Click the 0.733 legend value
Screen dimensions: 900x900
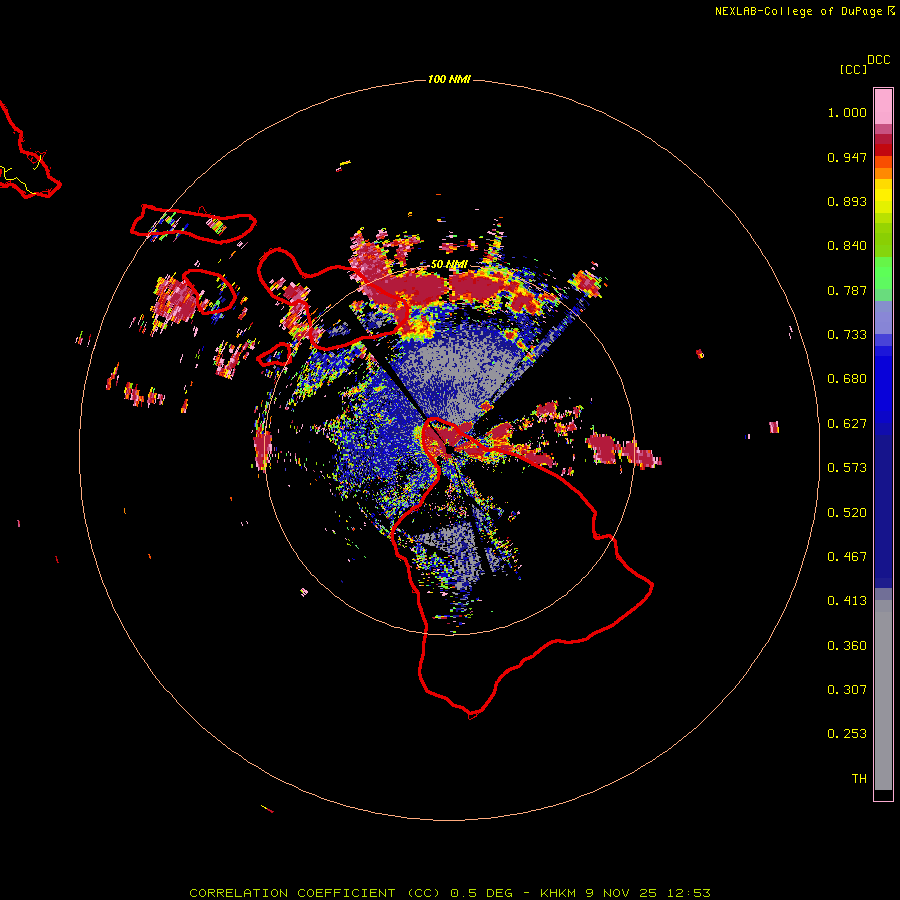coord(847,335)
